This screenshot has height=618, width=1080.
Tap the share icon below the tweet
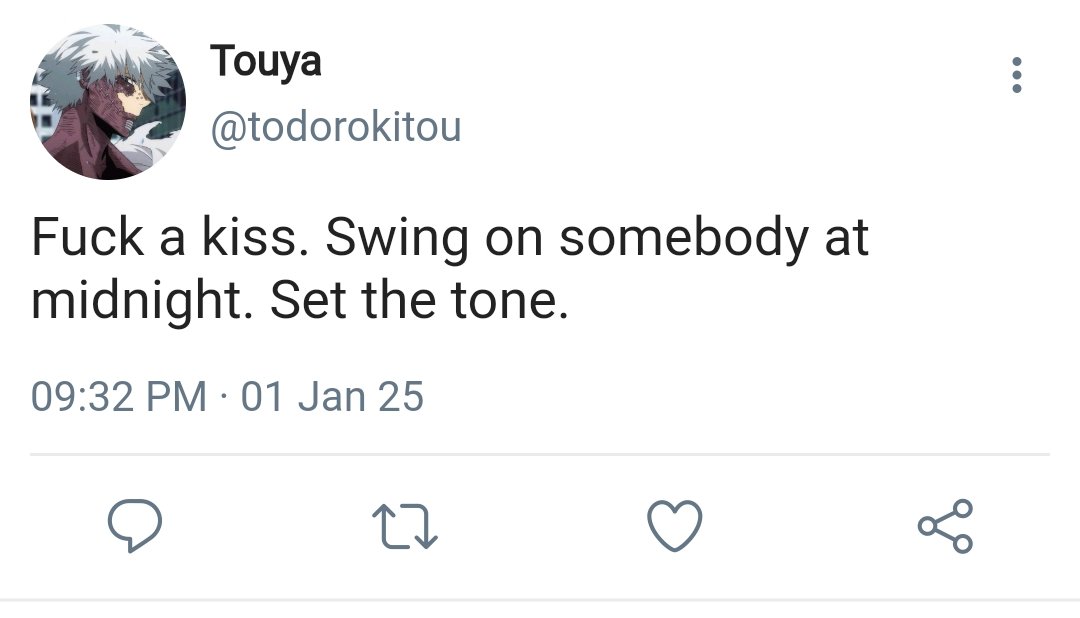coord(944,527)
